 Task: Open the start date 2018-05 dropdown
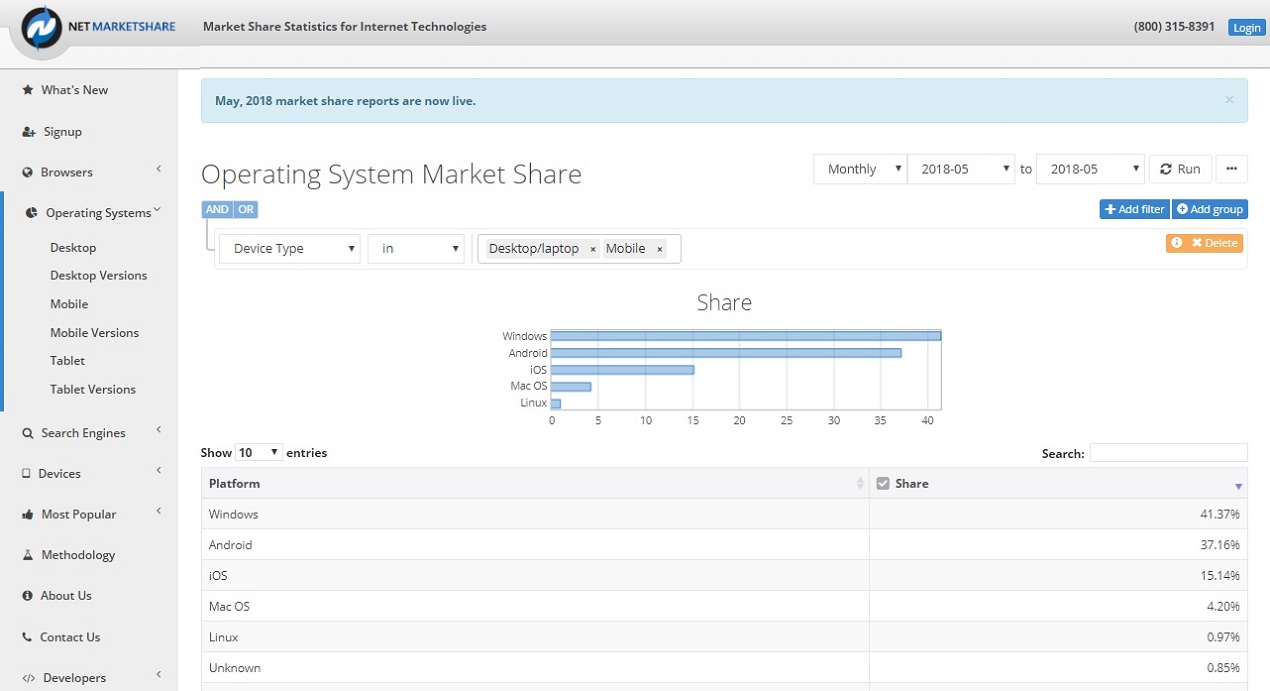pyautogui.click(x=962, y=169)
